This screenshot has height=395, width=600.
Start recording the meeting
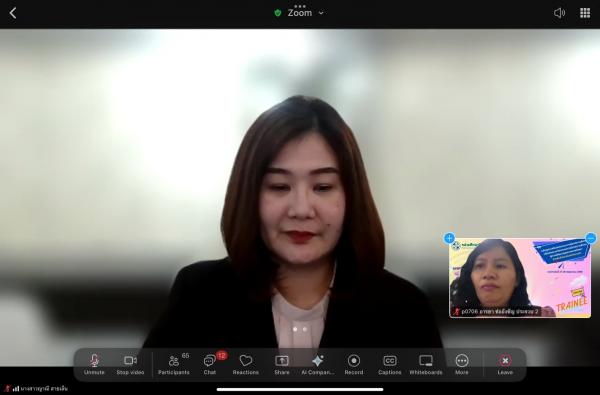(354, 364)
